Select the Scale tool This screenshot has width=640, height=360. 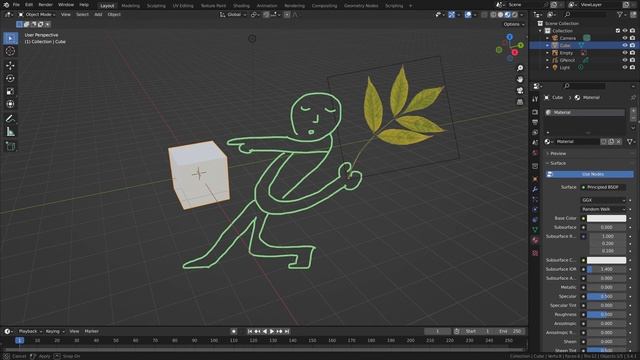[x=10, y=91]
